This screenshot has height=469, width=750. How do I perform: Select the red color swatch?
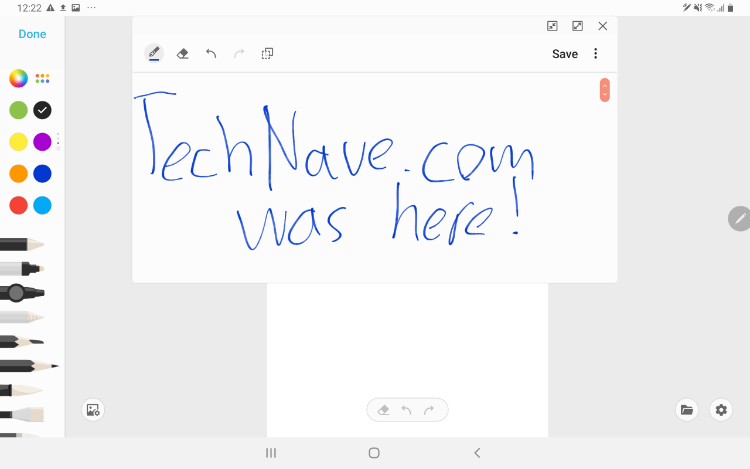pos(18,206)
